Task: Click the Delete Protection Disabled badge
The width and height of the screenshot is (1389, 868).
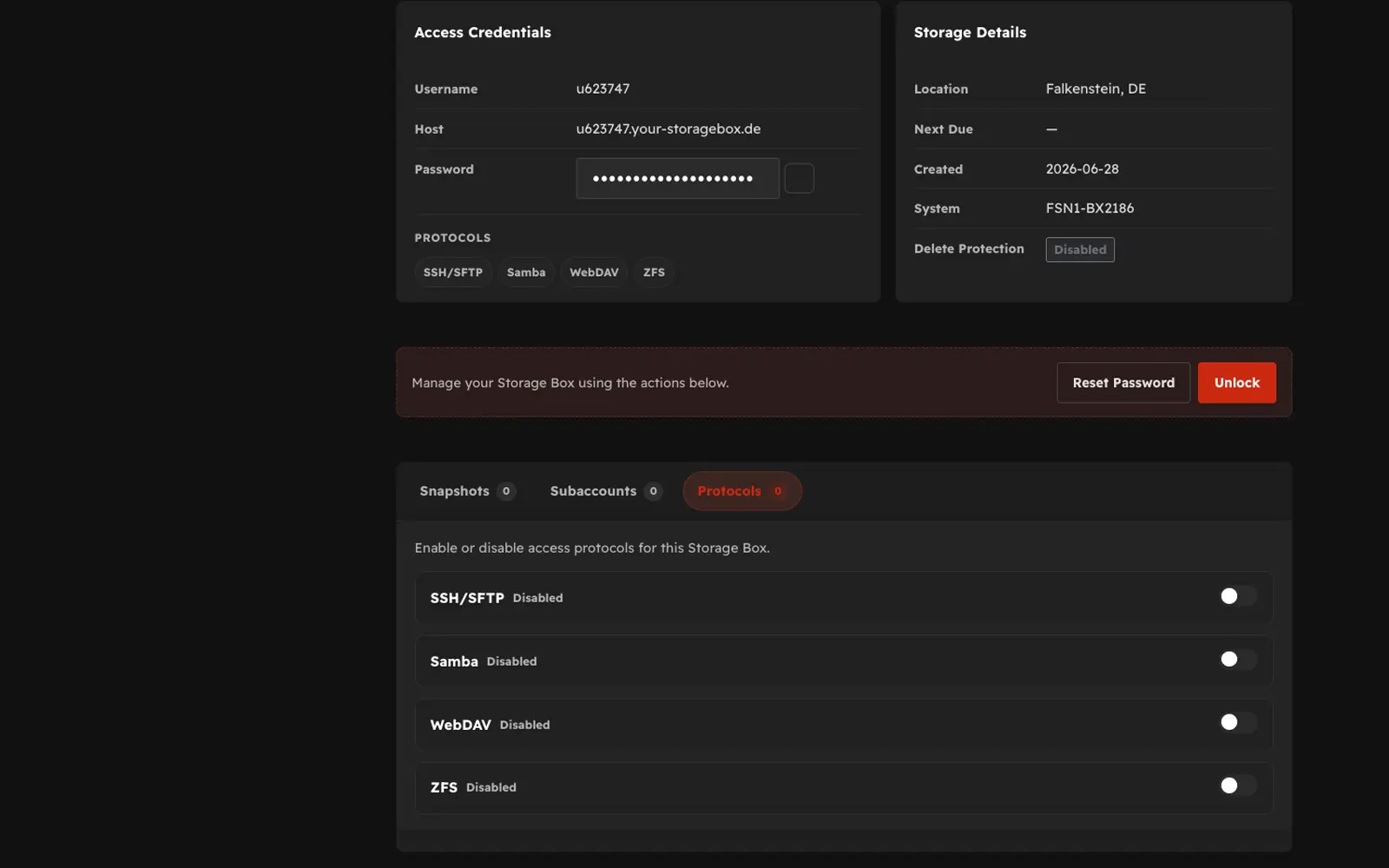Action: point(1080,249)
